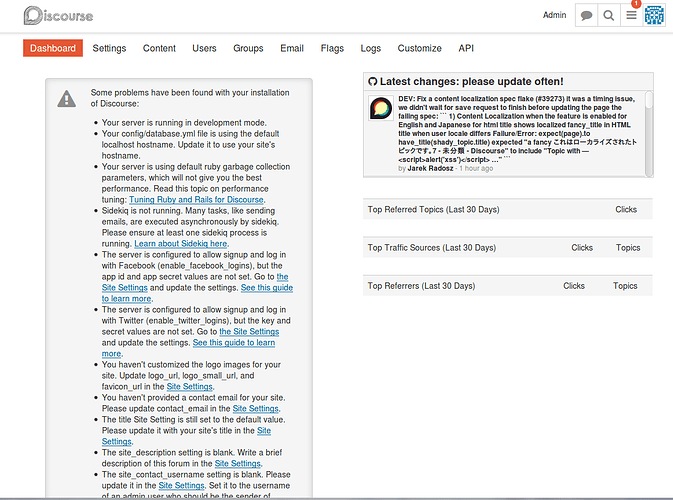Open the Users tab
Viewport: 673px width, 500px height.
click(204, 48)
